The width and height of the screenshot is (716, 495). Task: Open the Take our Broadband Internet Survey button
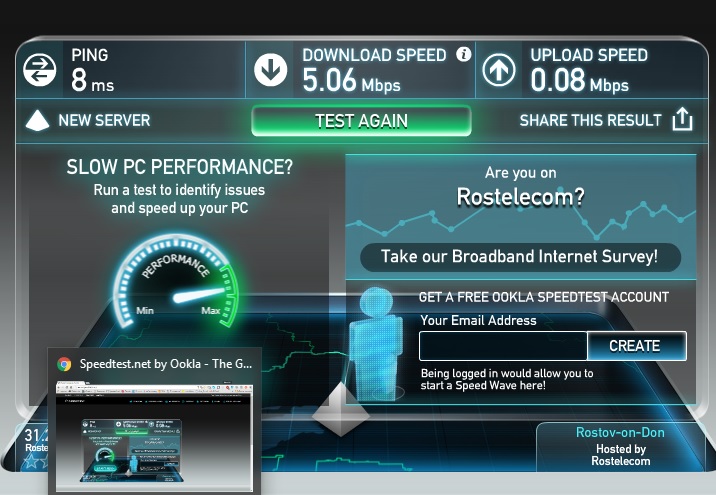coord(520,257)
